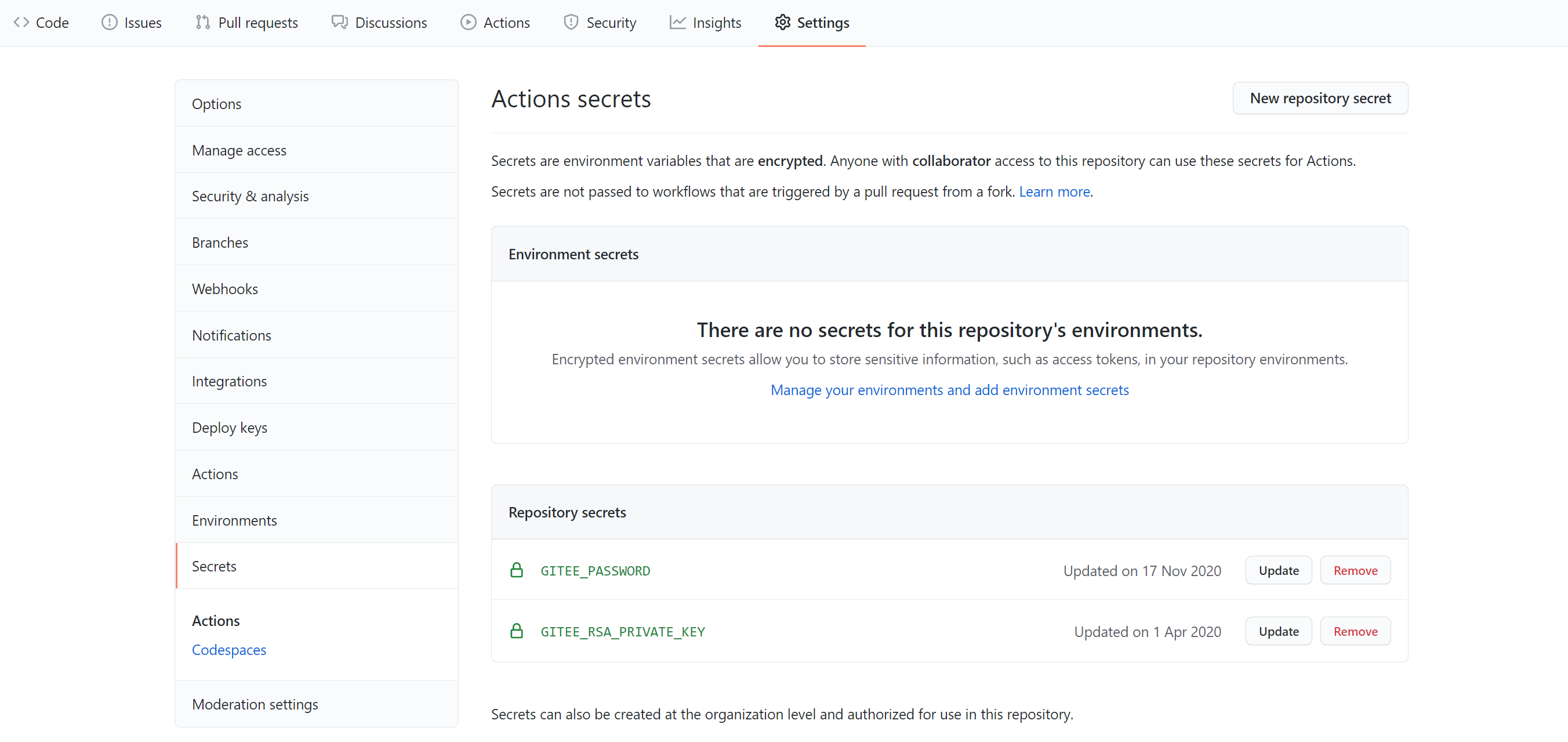Click the Discussions speech bubble icon
This screenshot has width=1568, height=742.
[x=339, y=23]
